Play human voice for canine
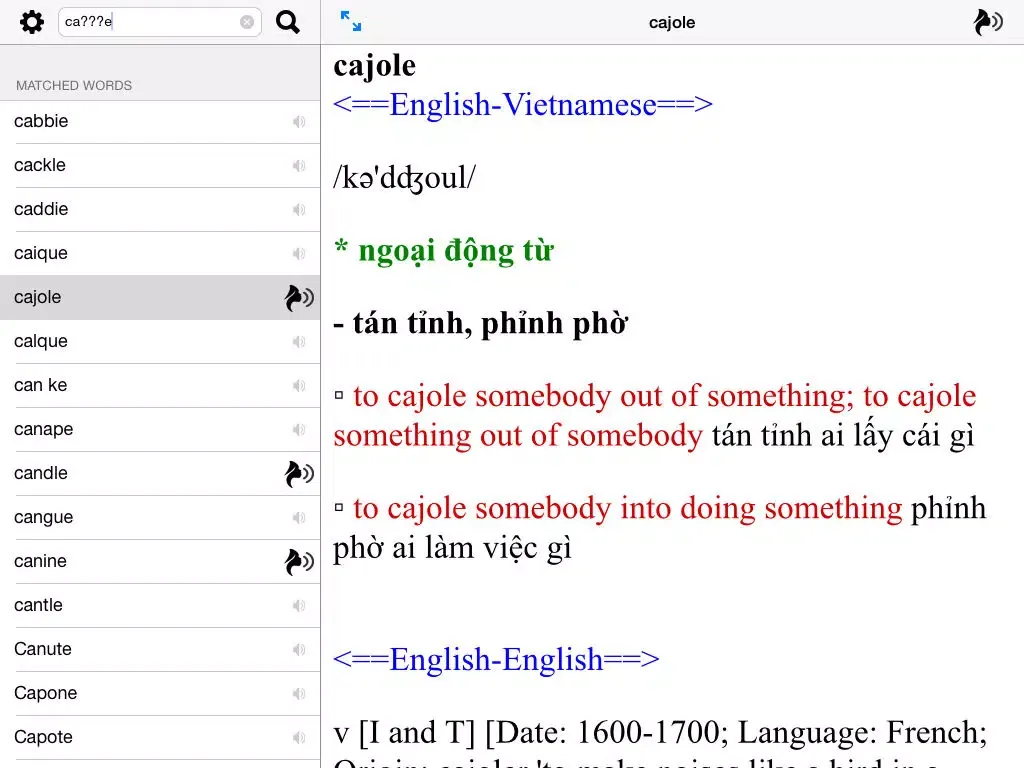Image resolution: width=1024 pixels, height=768 pixels. (x=298, y=562)
